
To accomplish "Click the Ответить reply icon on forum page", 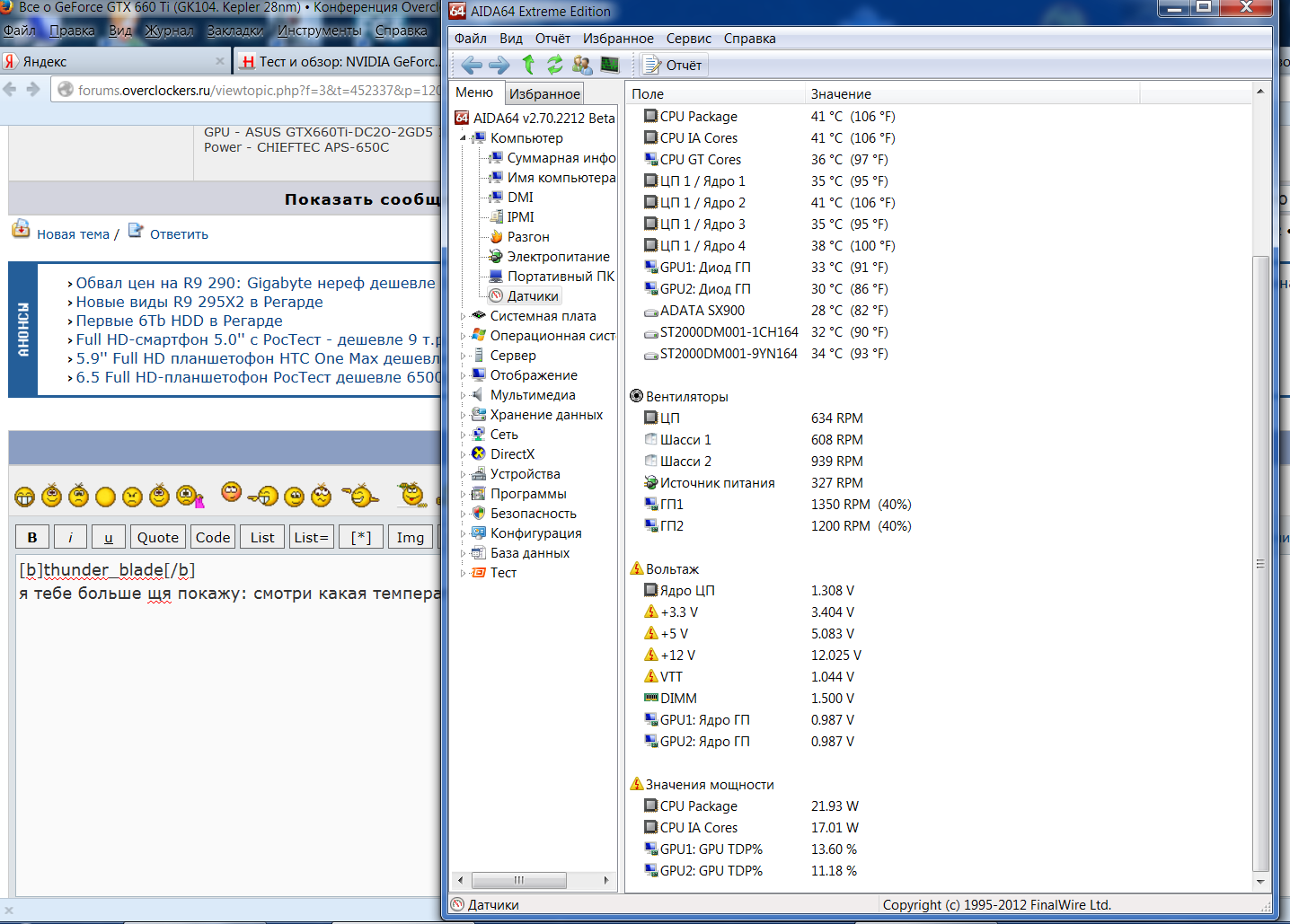I will point(136,230).
